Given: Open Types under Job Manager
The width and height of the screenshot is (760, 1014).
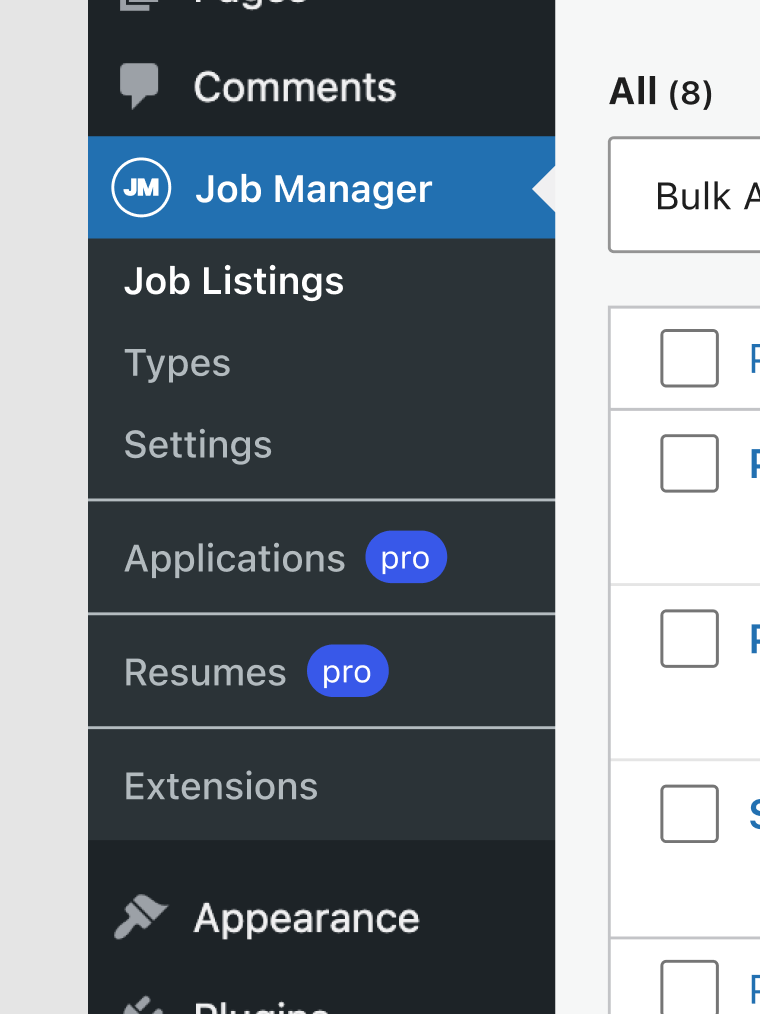Looking at the screenshot, I should coord(177,363).
